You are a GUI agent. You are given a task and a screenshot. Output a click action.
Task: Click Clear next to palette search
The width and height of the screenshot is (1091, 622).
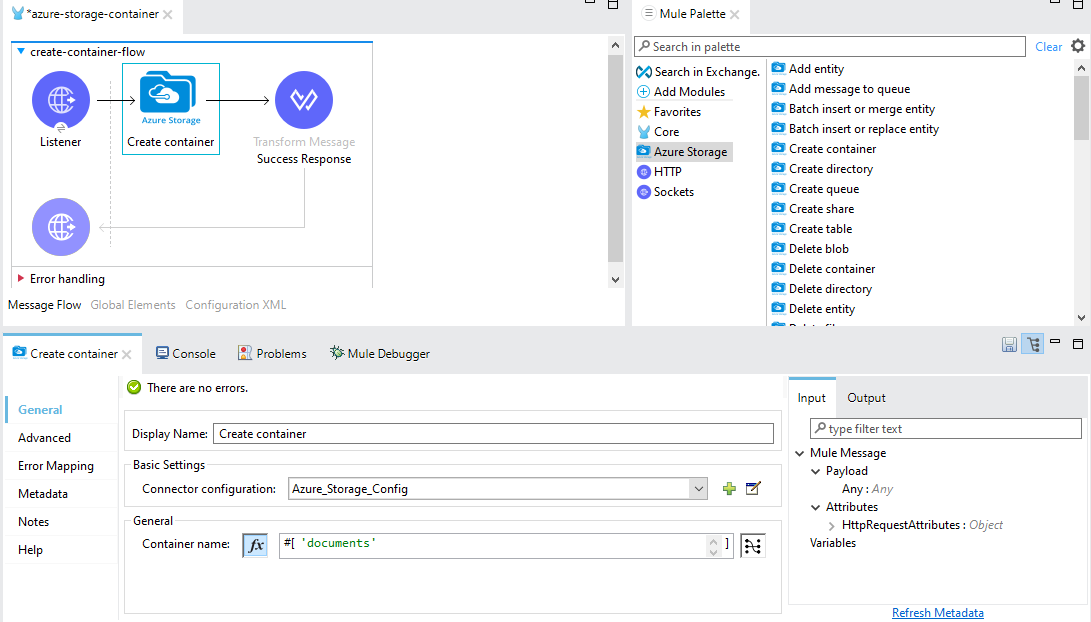pos(1048,47)
